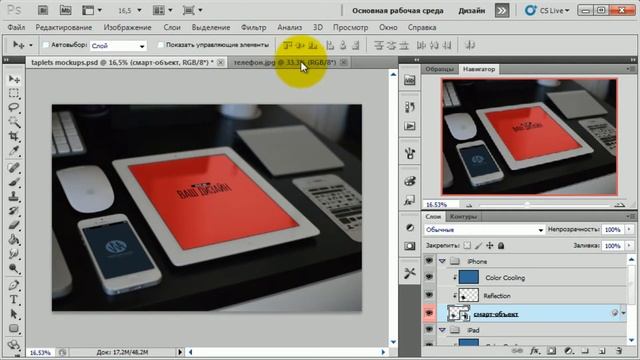Select the Crop tool
Image resolution: width=640 pixels, height=360 pixels.
14,136
